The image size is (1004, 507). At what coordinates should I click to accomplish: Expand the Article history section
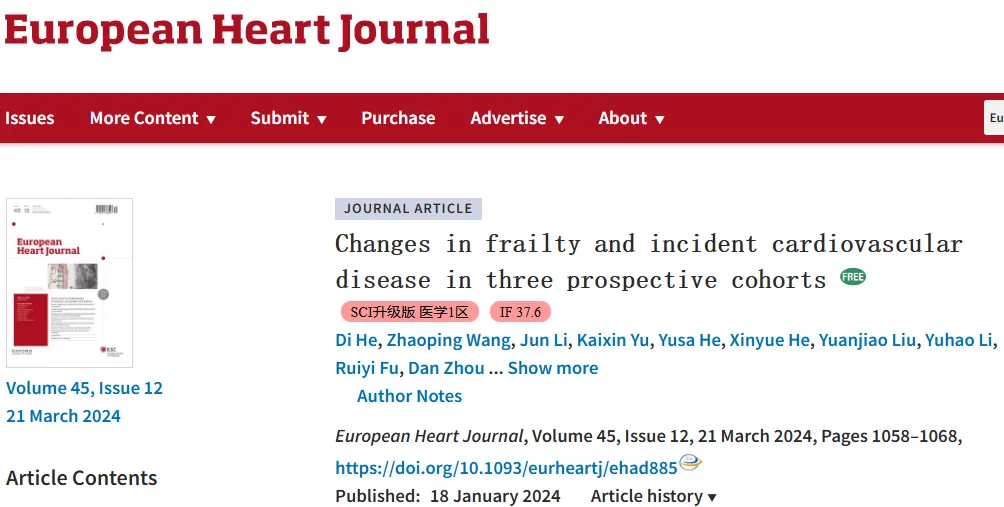653,496
